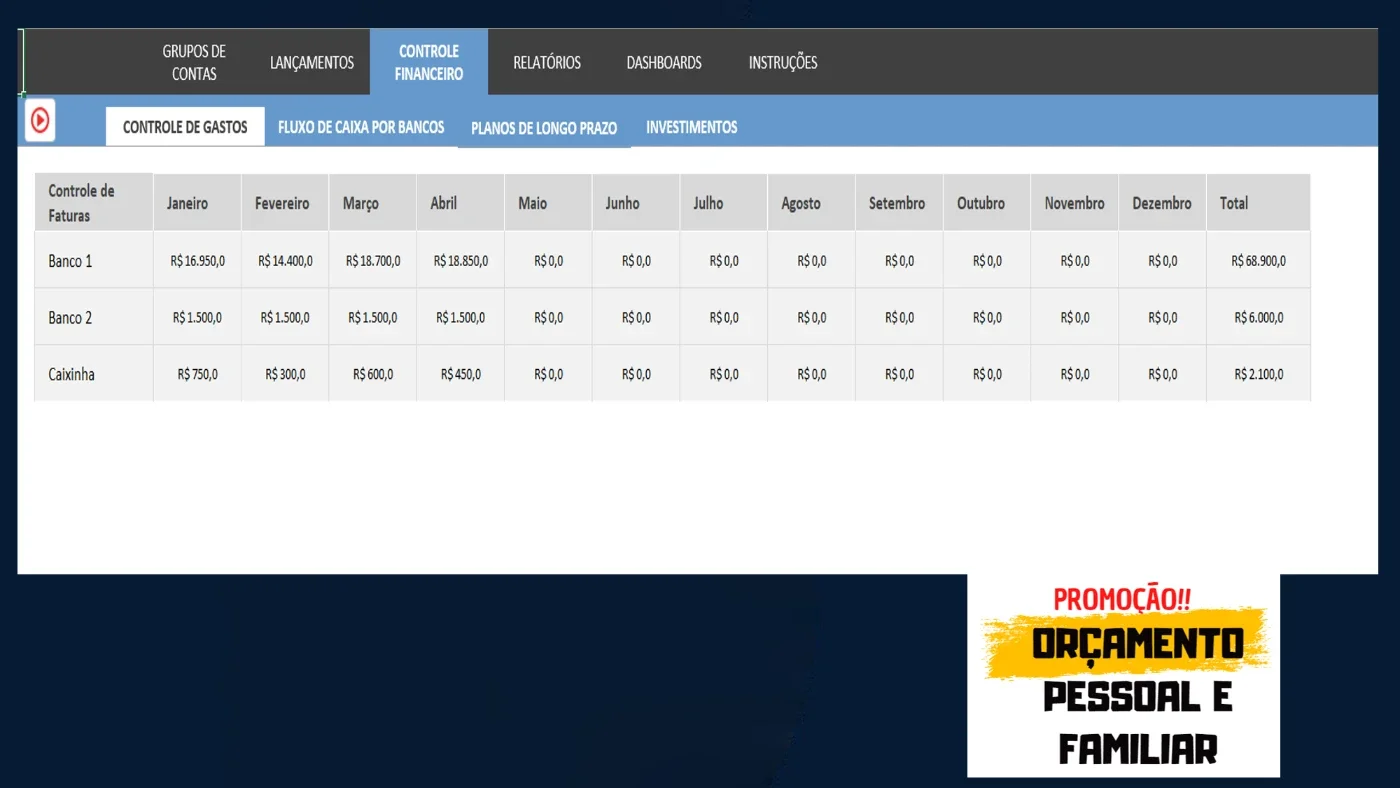Click the Total column header
This screenshot has height=788, width=1400.
(x=1259, y=203)
